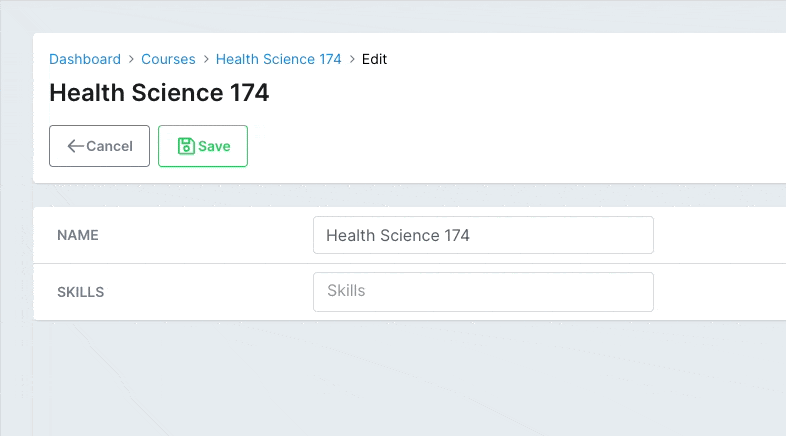
Task: Click the Skills placeholder text
Action: coord(346,291)
